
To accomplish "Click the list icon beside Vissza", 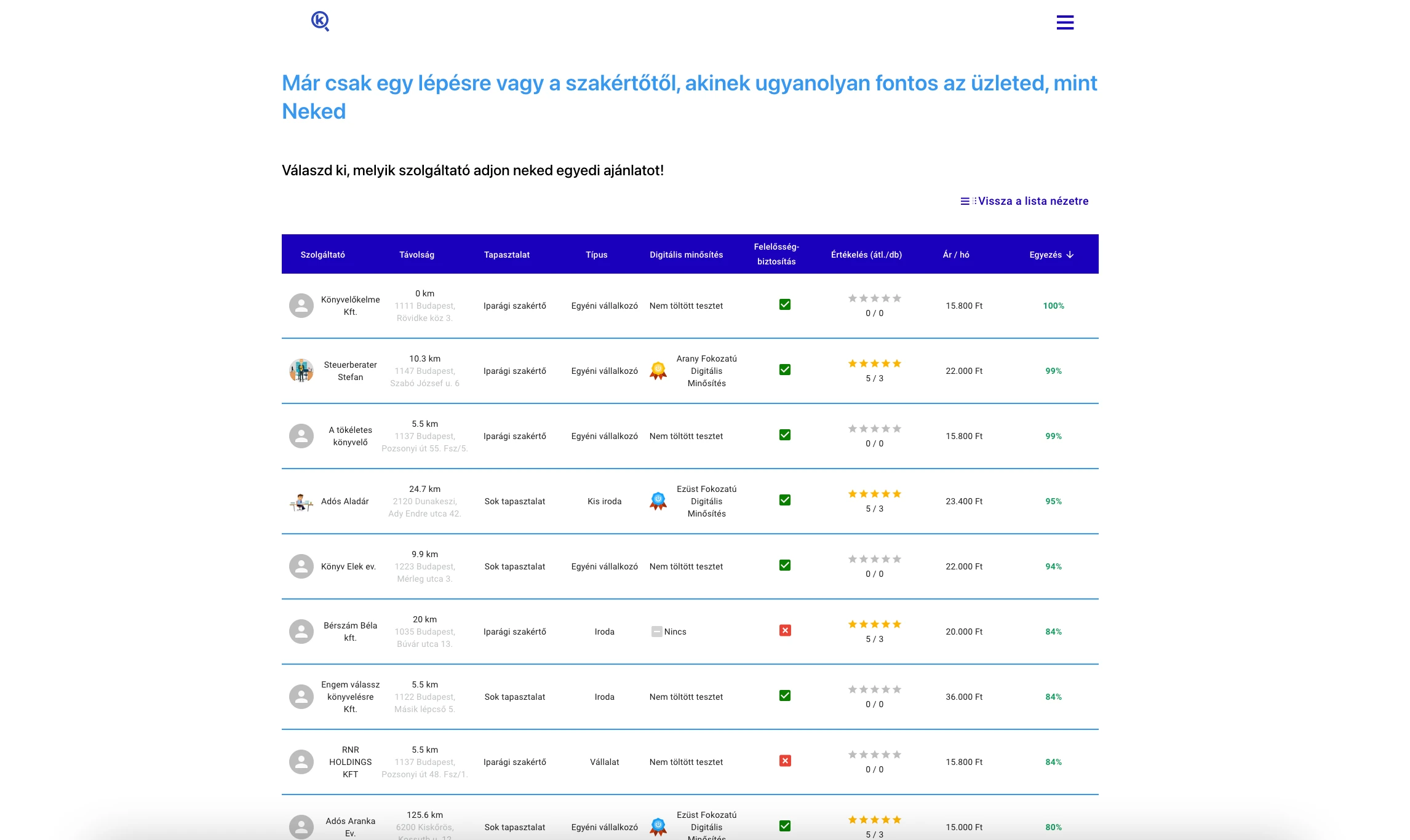I will coord(965,201).
